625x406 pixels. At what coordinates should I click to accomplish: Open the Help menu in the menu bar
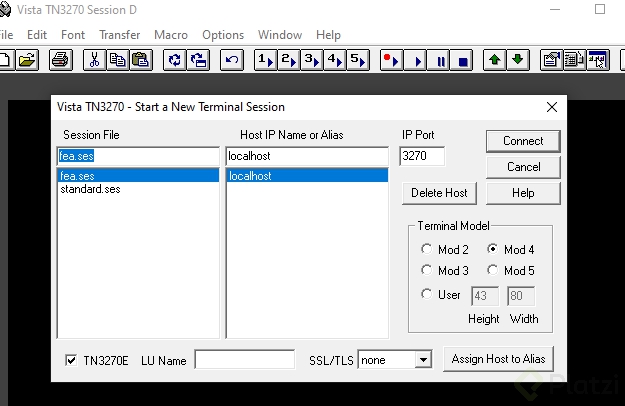pyautogui.click(x=328, y=35)
